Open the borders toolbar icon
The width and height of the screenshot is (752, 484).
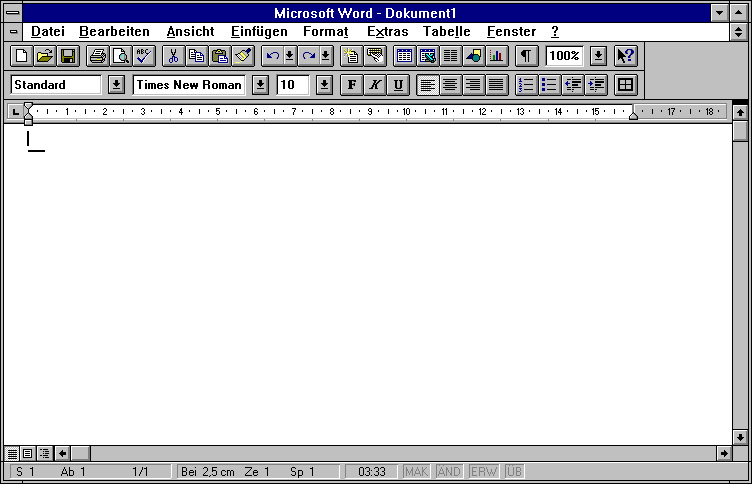(x=625, y=85)
